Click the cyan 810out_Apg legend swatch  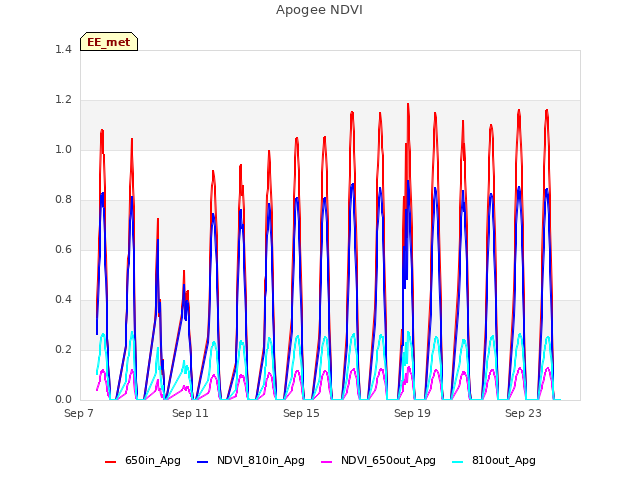pyautogui.click(x=458, y=462)
